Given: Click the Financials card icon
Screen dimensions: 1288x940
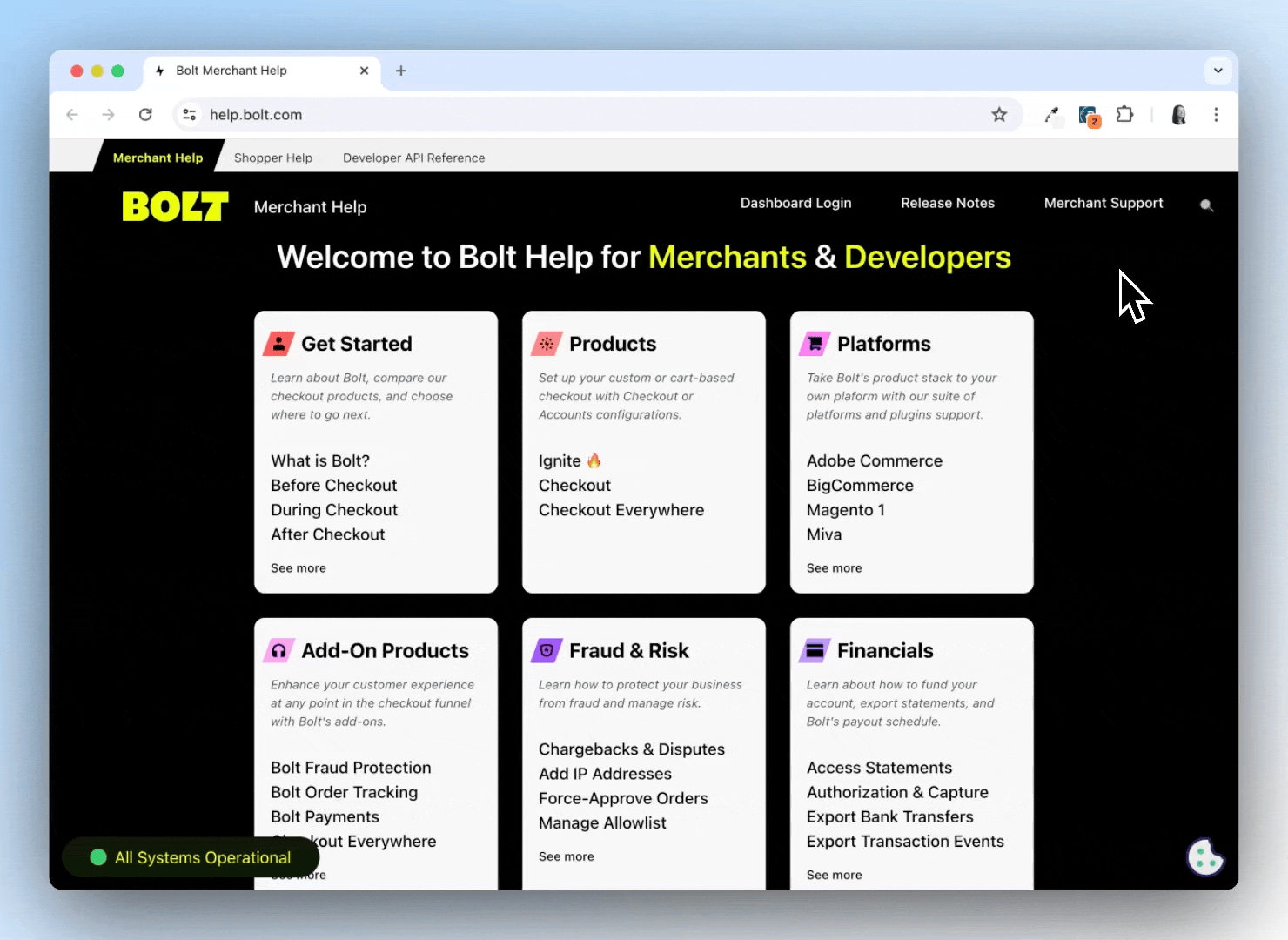Looking at the screenshot, I should 815,651.
